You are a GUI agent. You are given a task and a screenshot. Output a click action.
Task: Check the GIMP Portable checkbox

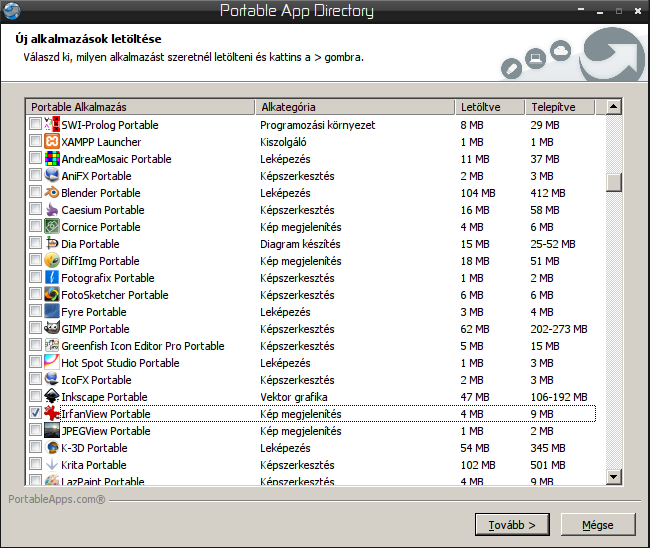pos(36,328)
